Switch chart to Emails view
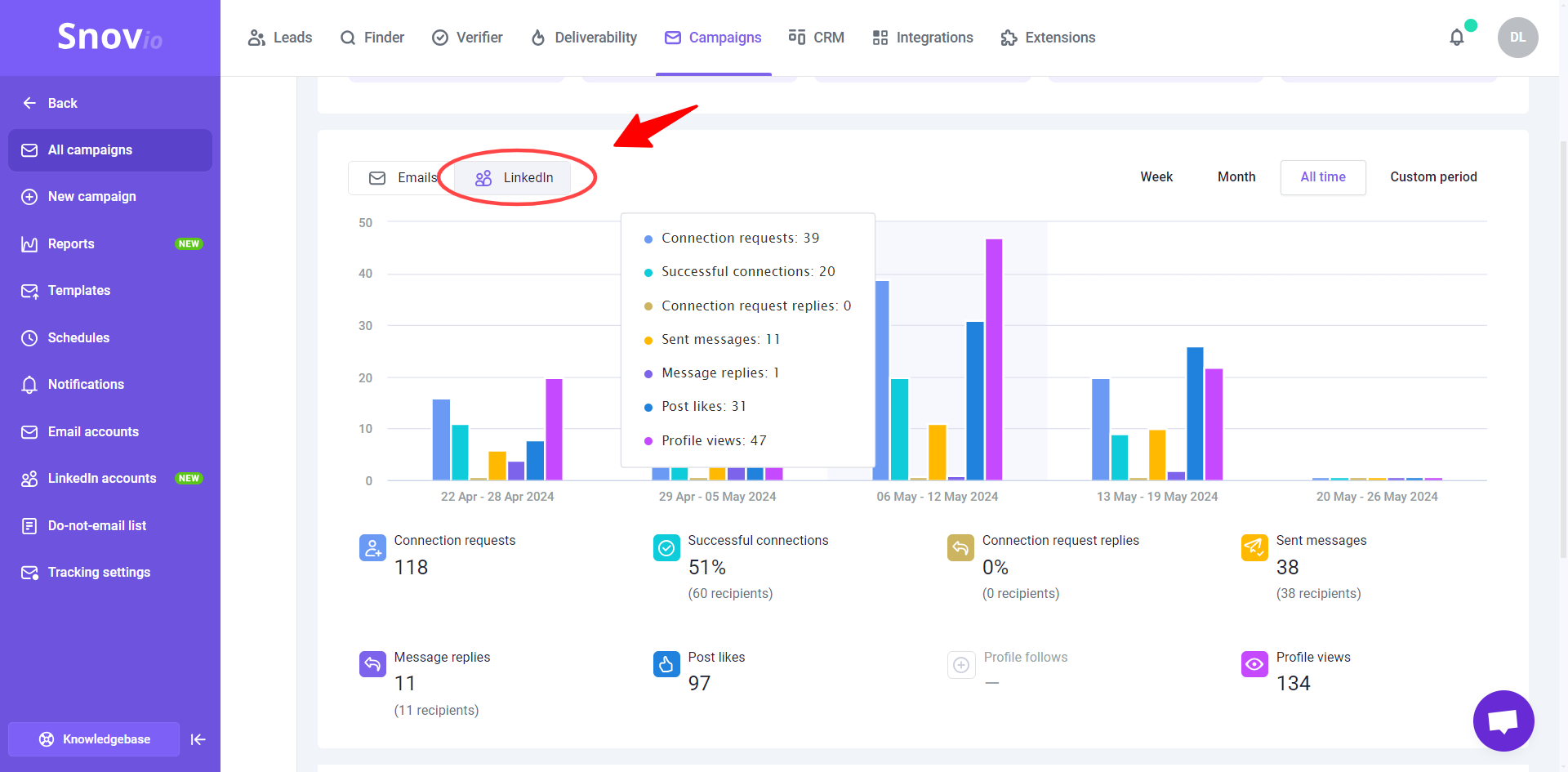Viewport: 1568px width, 772px height. (x=402, y=177)
